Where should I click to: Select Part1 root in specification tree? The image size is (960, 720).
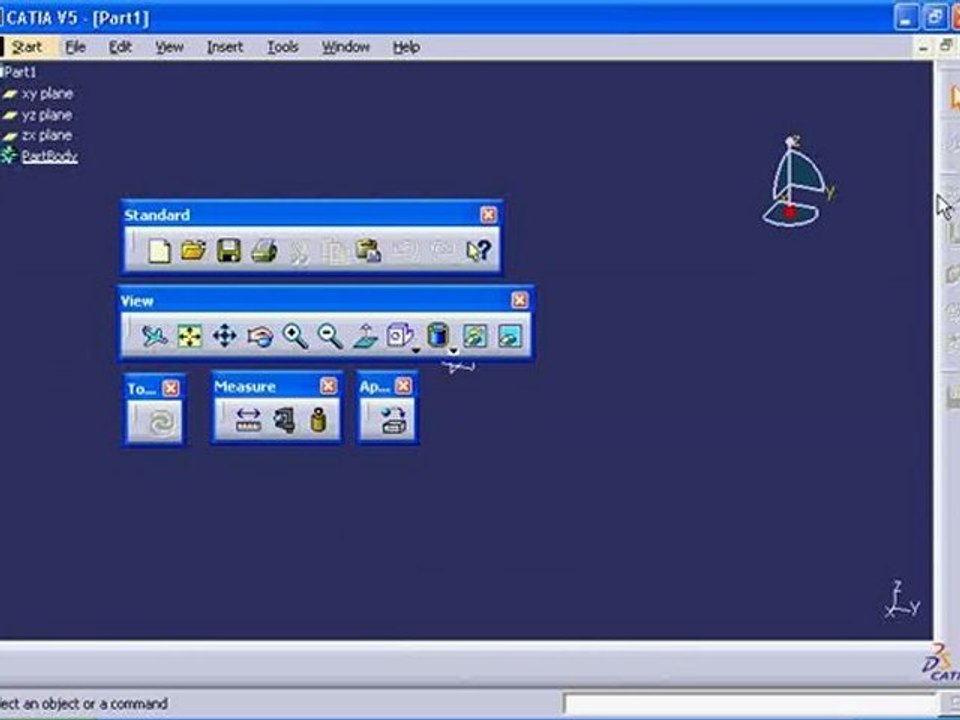pyautogui.click(x=20, y=72)
